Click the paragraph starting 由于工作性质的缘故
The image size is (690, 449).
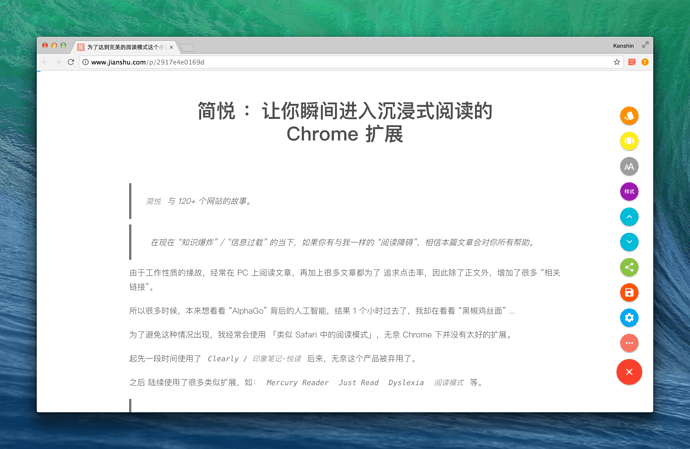click(x=345, y=280)
